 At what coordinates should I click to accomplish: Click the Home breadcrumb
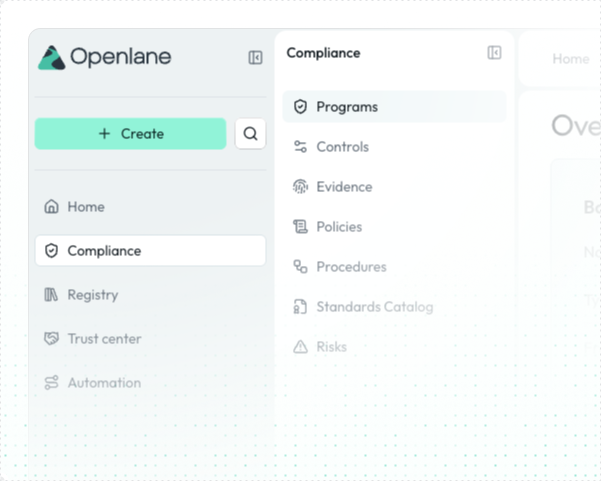point(571,59)
